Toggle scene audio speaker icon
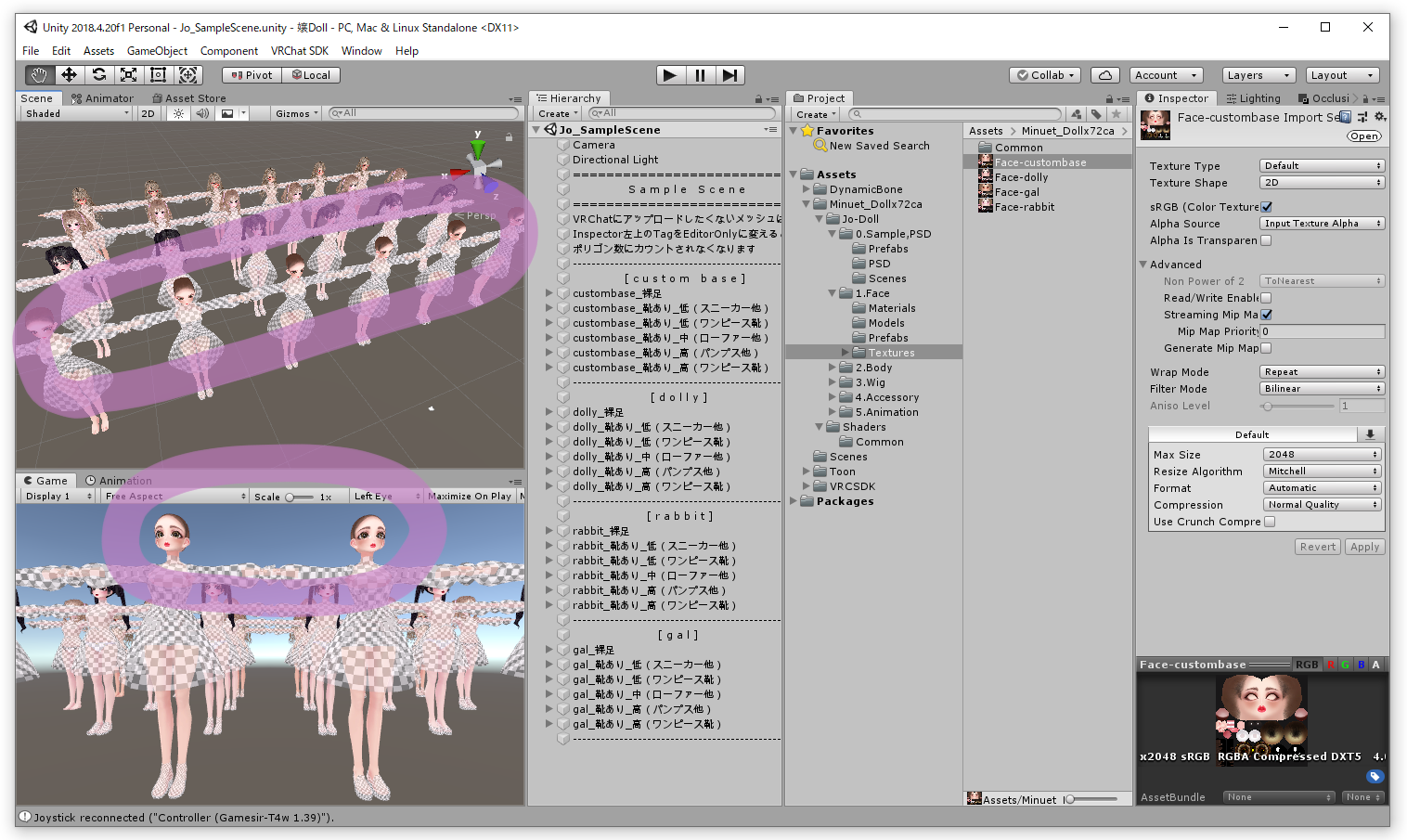1407x840 pixels. pos(202,113)
